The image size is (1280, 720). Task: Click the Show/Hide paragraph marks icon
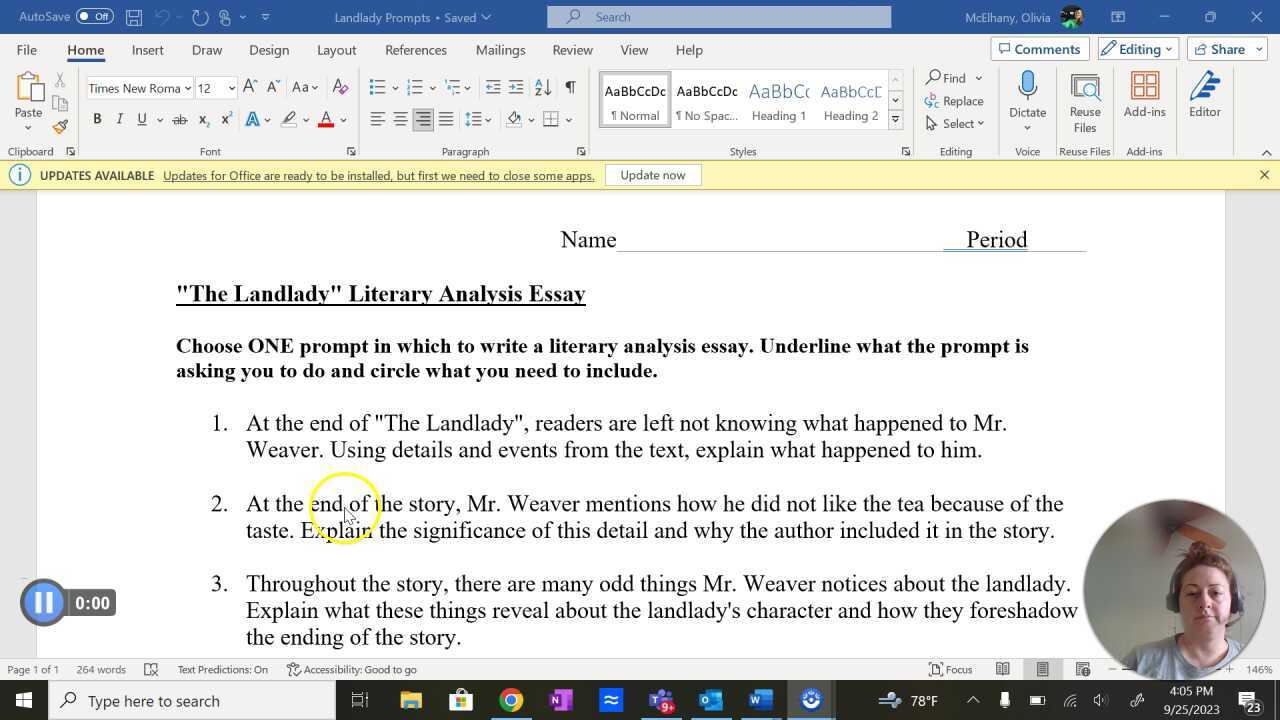coord(570,88)
